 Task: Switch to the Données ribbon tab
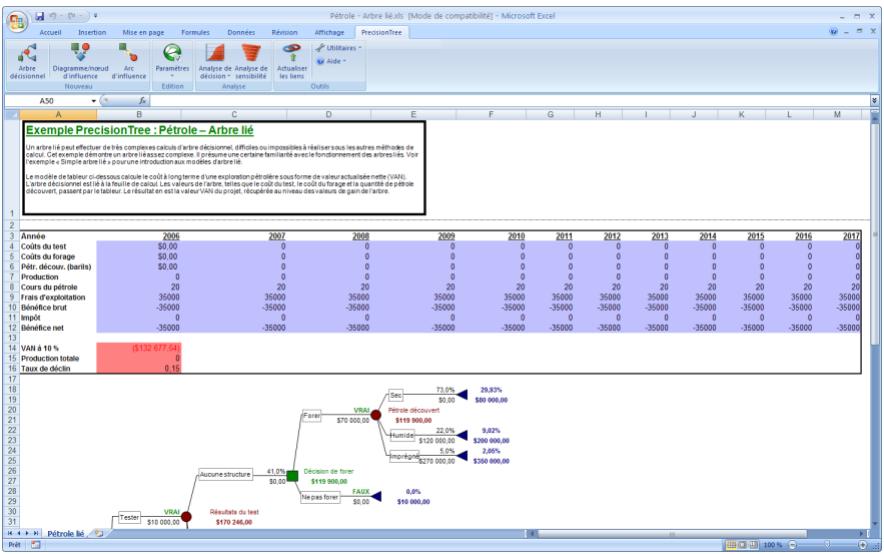pos(241,32)
